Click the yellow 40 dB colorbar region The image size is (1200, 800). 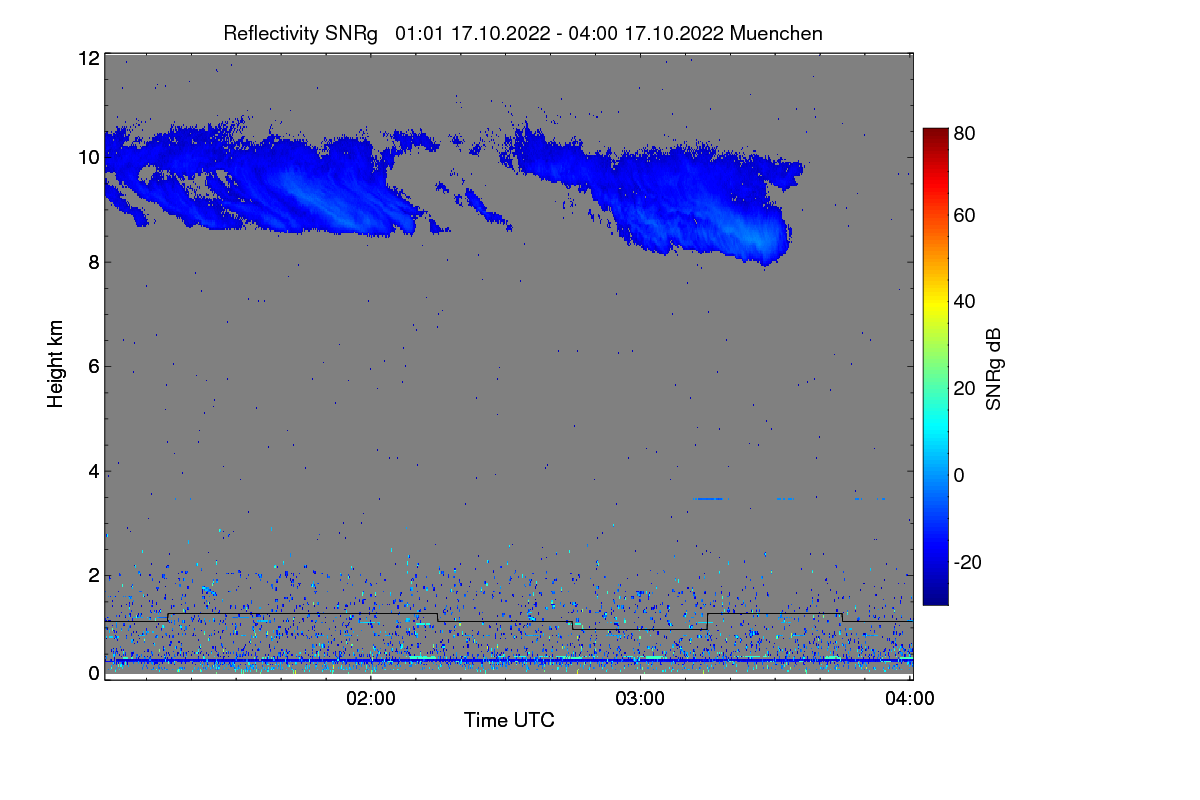935,301
